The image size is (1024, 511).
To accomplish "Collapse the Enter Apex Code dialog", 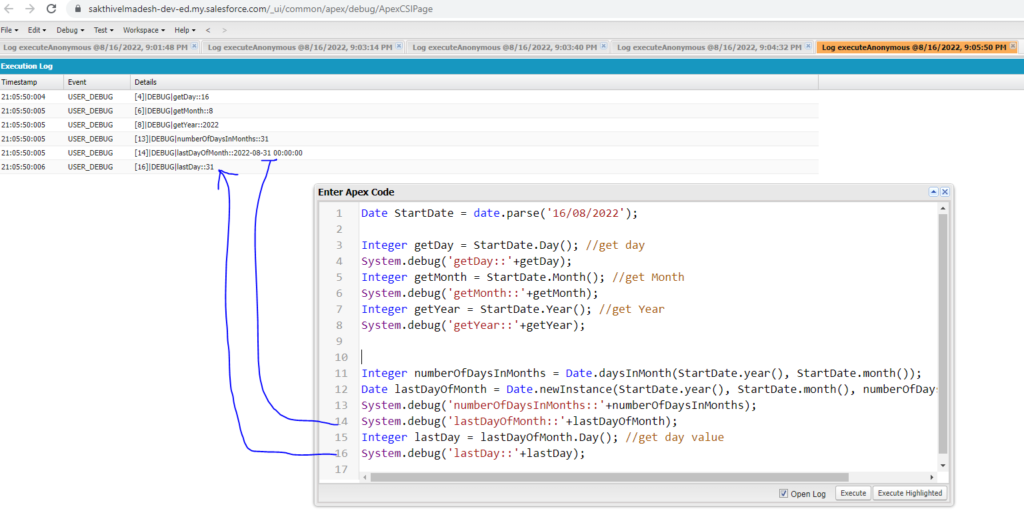I will tap(933, 191).
